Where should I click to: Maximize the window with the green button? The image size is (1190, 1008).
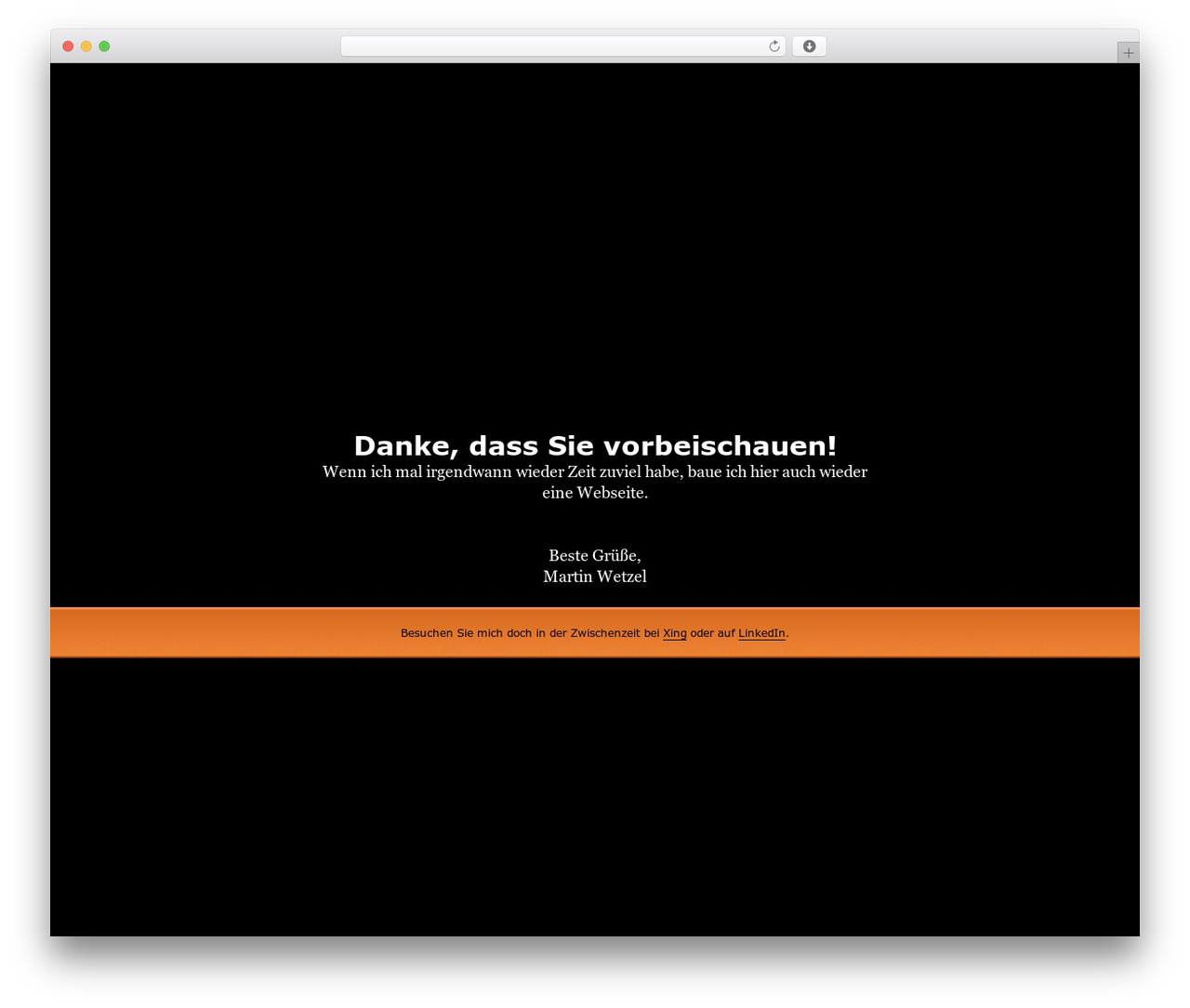coord(104,46)
